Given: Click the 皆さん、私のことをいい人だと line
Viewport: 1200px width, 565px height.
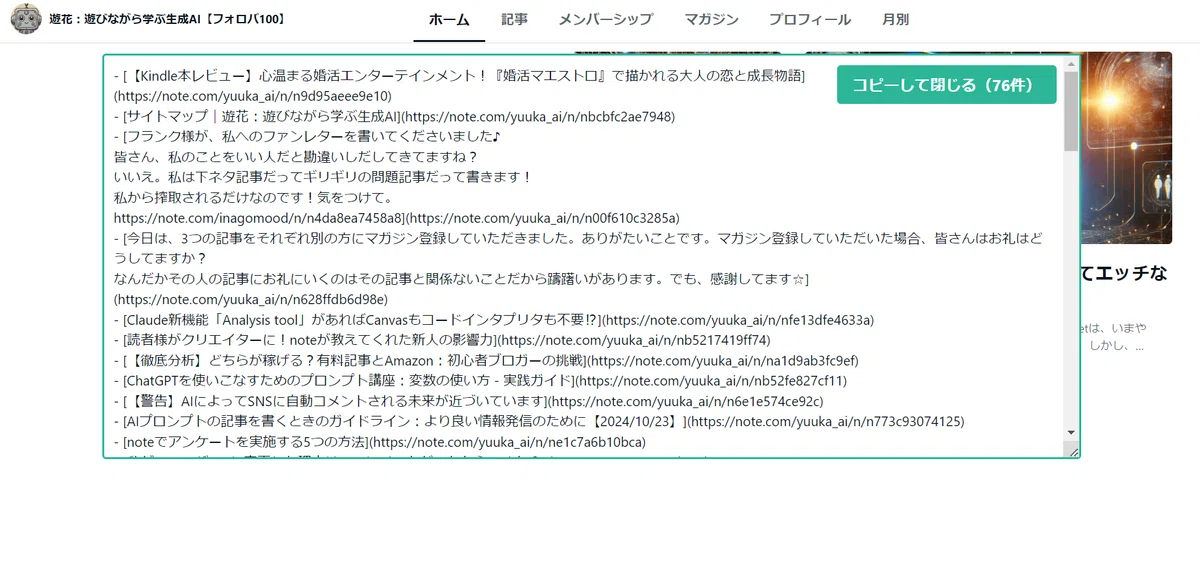Looking at the screenshot, I should 296,157.
